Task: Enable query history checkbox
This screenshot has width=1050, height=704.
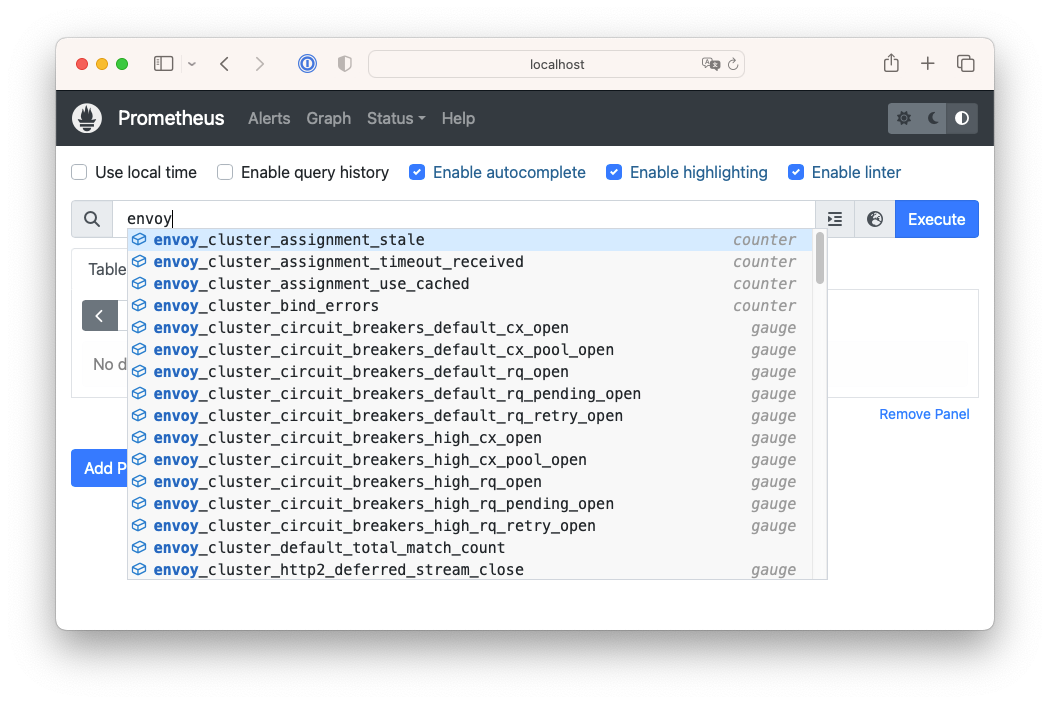Action: click(x=225, y=172)
